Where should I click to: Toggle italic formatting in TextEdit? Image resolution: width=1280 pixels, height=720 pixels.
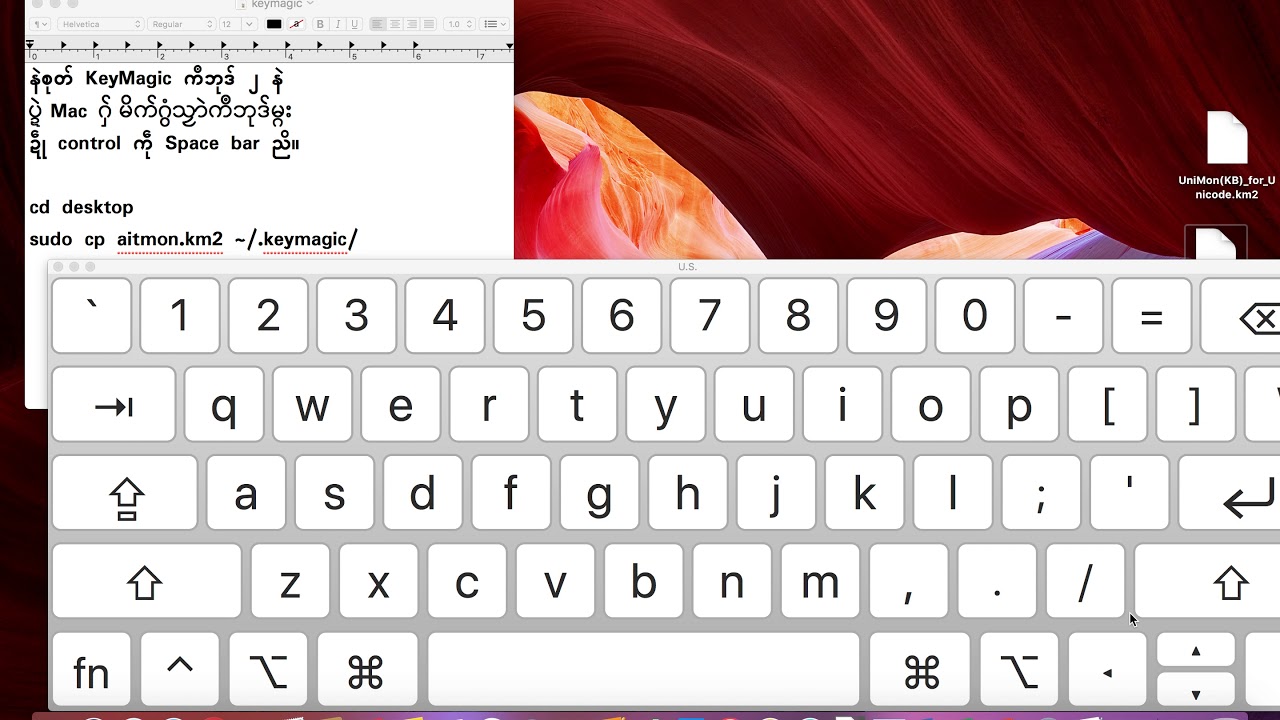click(x=337, y=24)
